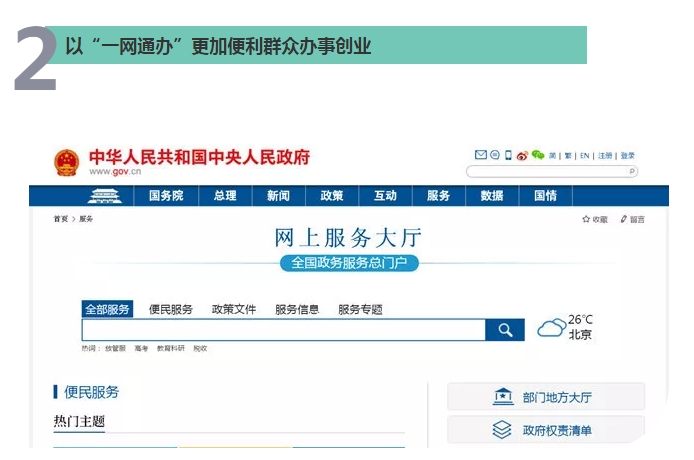
Task: Open the 国务院 navigation menu item
Action: 166,196
